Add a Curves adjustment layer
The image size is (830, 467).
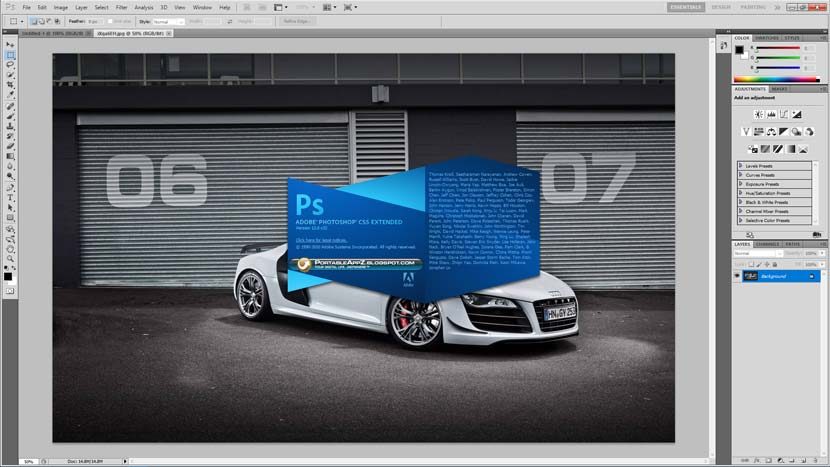click(784, 114)
